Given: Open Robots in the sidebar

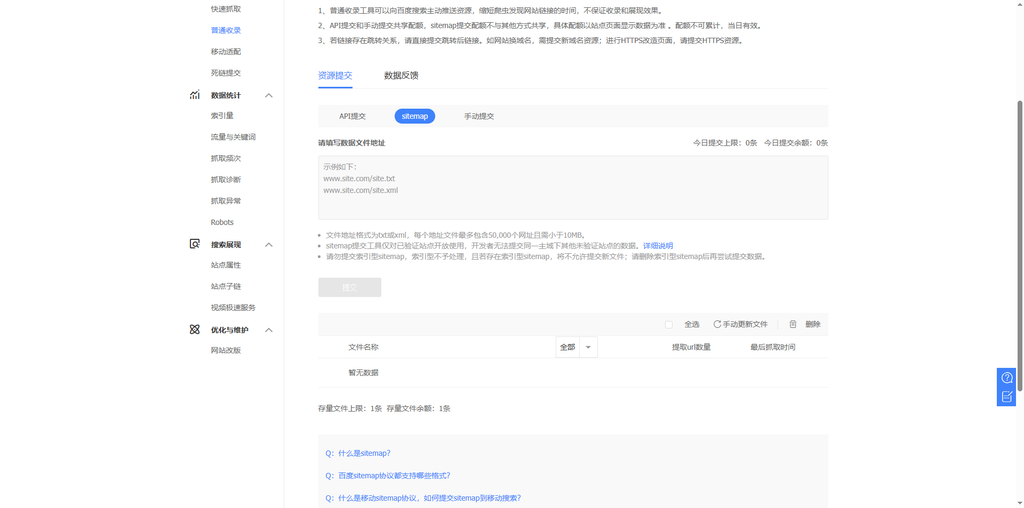Looking at the screenshot, I should coord(222,222).
